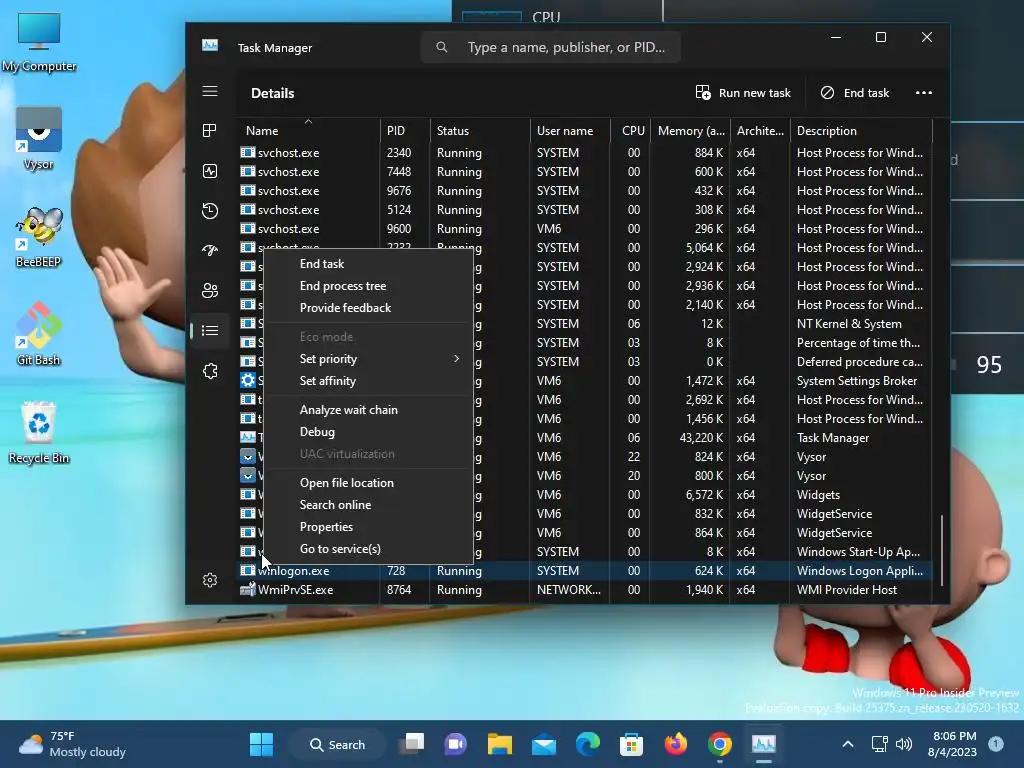The width and height of the screenshot is (1024, 768).
Task: Select the winlogon.exe process row
Action: coord(585,571)
